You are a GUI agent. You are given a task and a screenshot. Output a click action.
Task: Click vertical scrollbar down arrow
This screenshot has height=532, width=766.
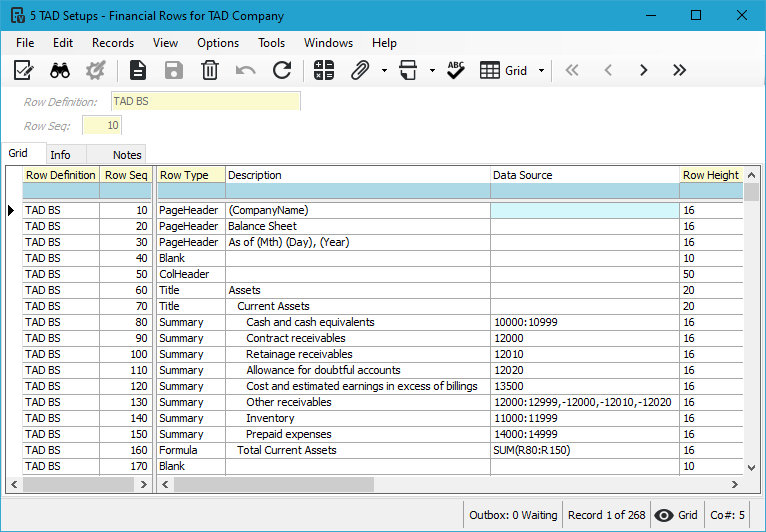[751, 468]
